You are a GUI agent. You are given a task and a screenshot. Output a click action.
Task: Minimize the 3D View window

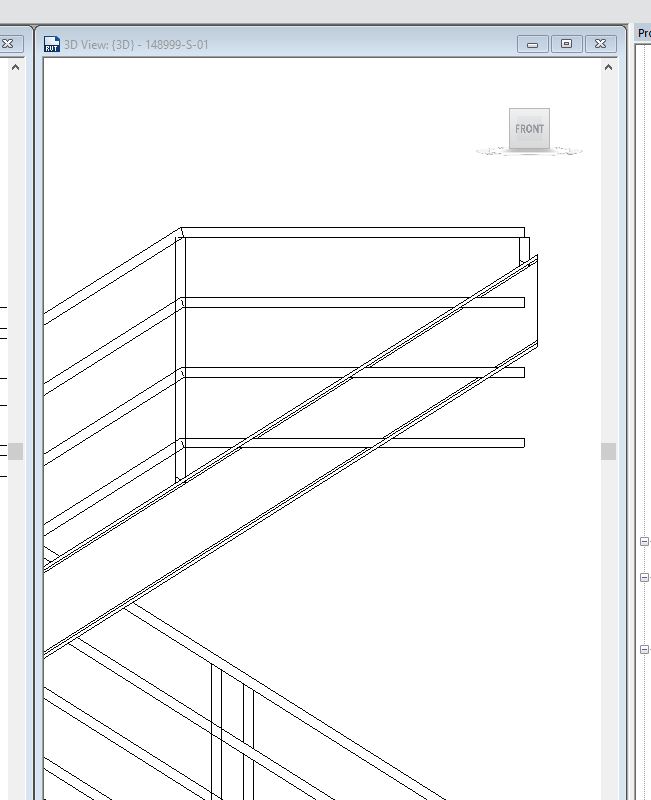pyautogui.click(x=533, y=44)
